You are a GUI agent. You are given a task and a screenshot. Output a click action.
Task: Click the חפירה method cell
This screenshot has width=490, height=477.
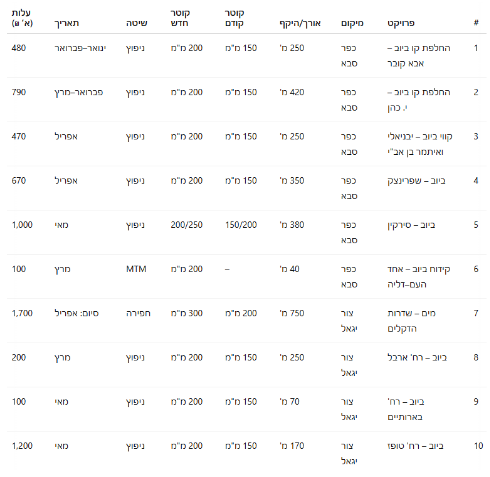138,313
